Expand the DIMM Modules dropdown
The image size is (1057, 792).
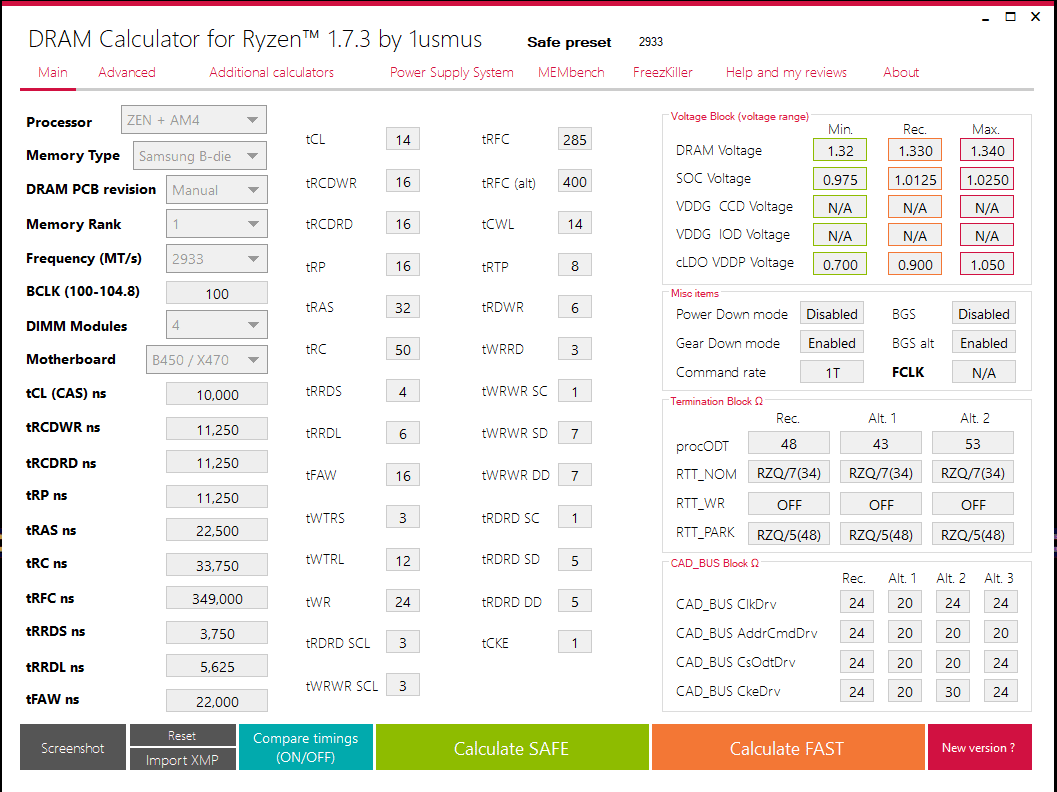[x=216, y=325]
